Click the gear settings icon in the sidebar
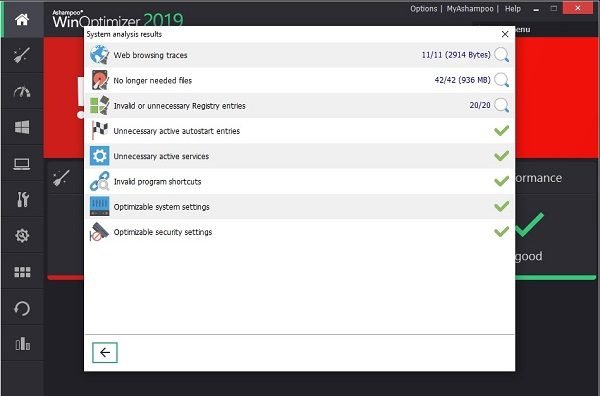Screen dimensions: 600x396 22,235
